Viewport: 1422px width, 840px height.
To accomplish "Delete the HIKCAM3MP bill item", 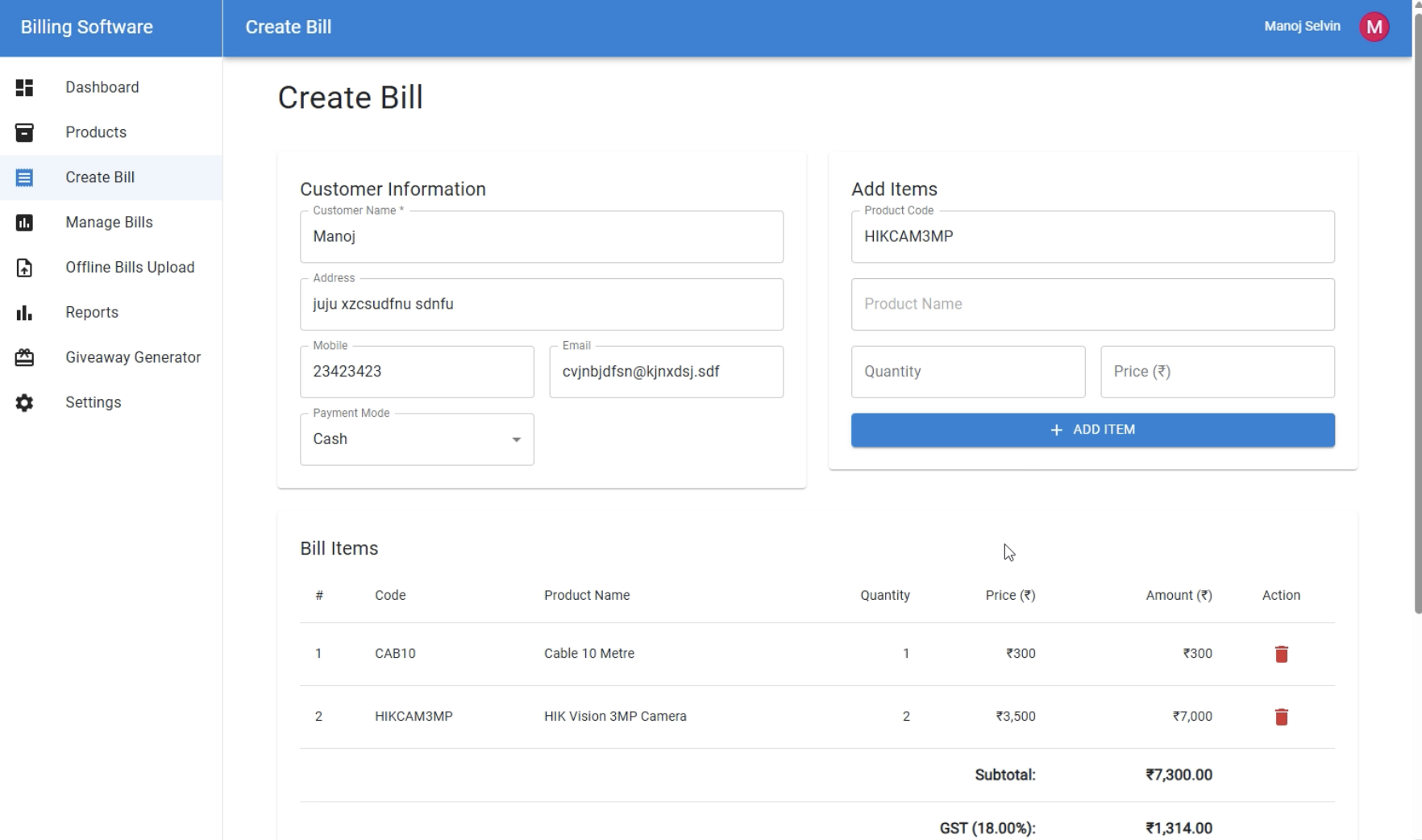I will (1281, 717).
